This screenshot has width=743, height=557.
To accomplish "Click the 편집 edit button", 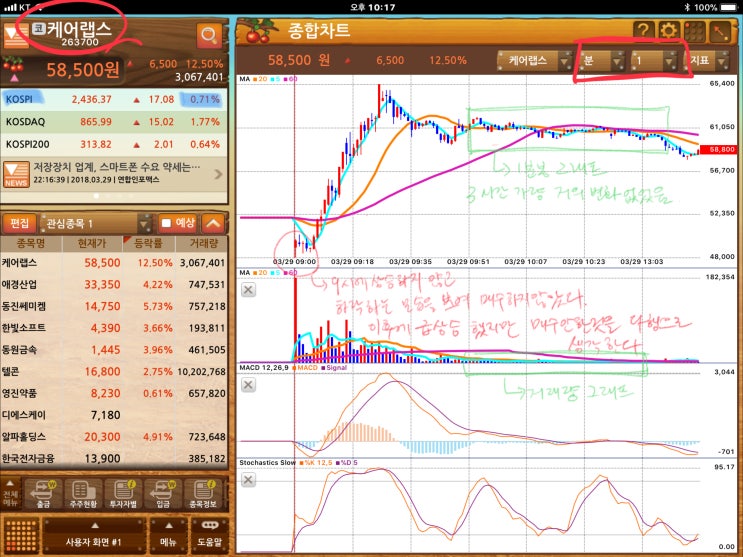I will [x=20, y=223].
